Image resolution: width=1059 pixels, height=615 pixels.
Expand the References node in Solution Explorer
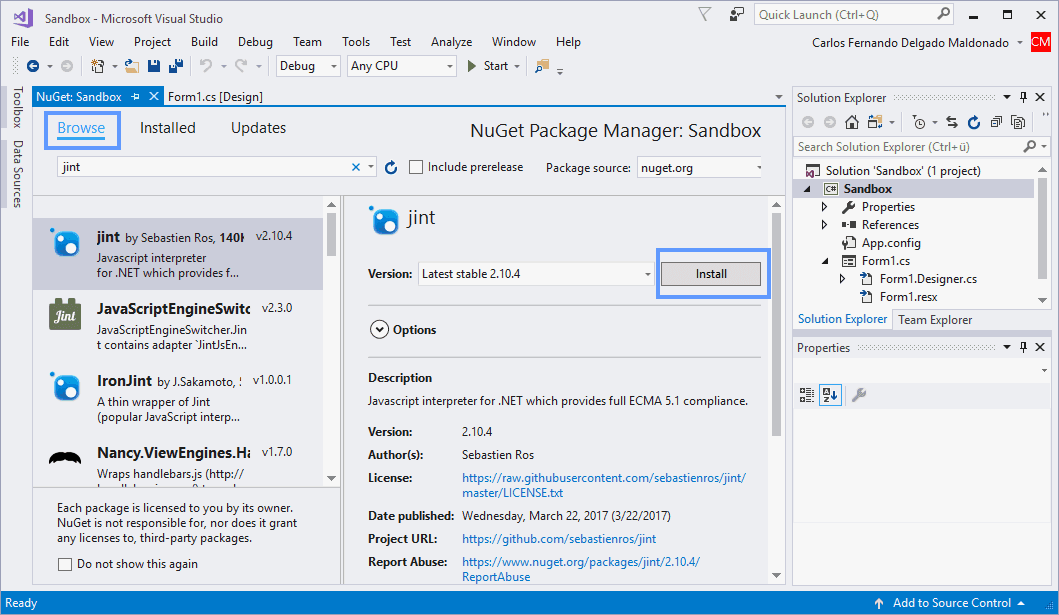point(824,225)
